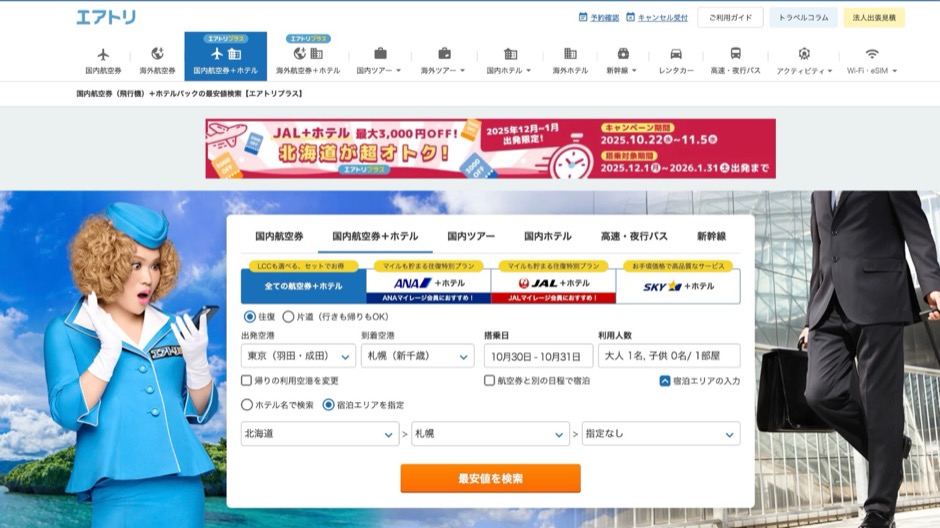Image resolution: width=940 pixels, height=528 pixels.
Task: Check 航空券と別の日程で宿泊 option
Action: click(490, 381)
